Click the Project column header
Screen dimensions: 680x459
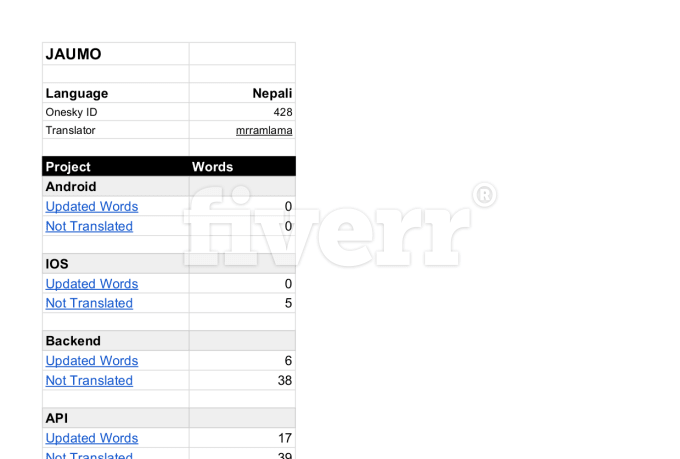(x=116, y=167)
